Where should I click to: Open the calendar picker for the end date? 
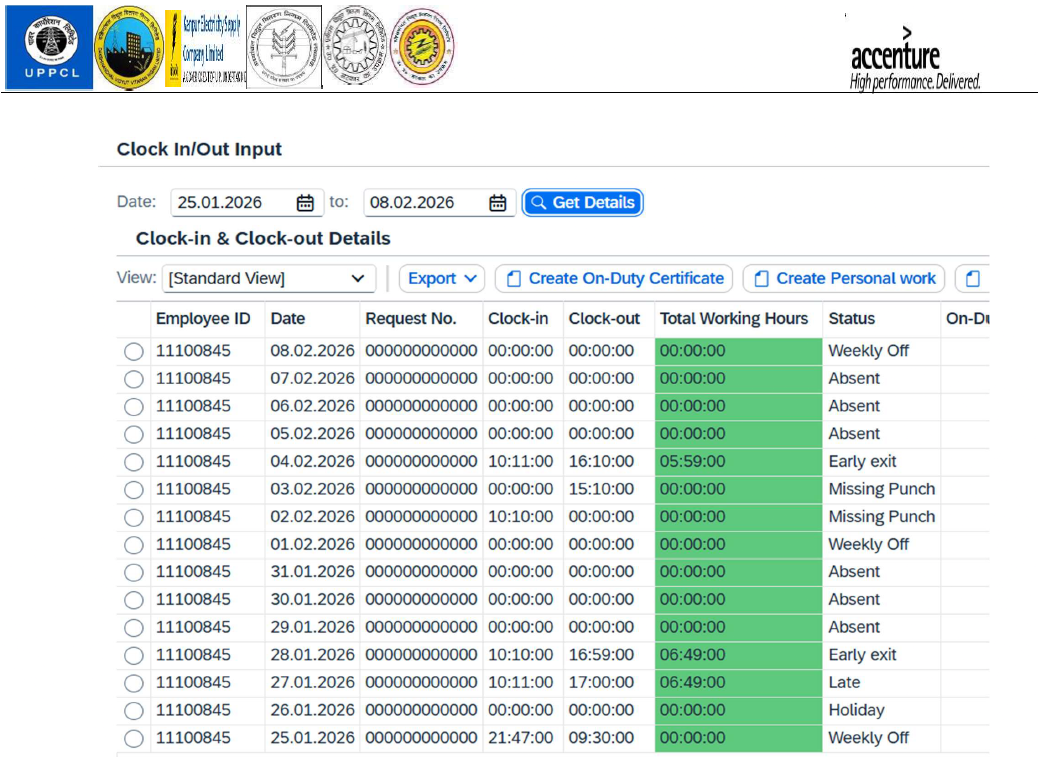tap(497, 203)
